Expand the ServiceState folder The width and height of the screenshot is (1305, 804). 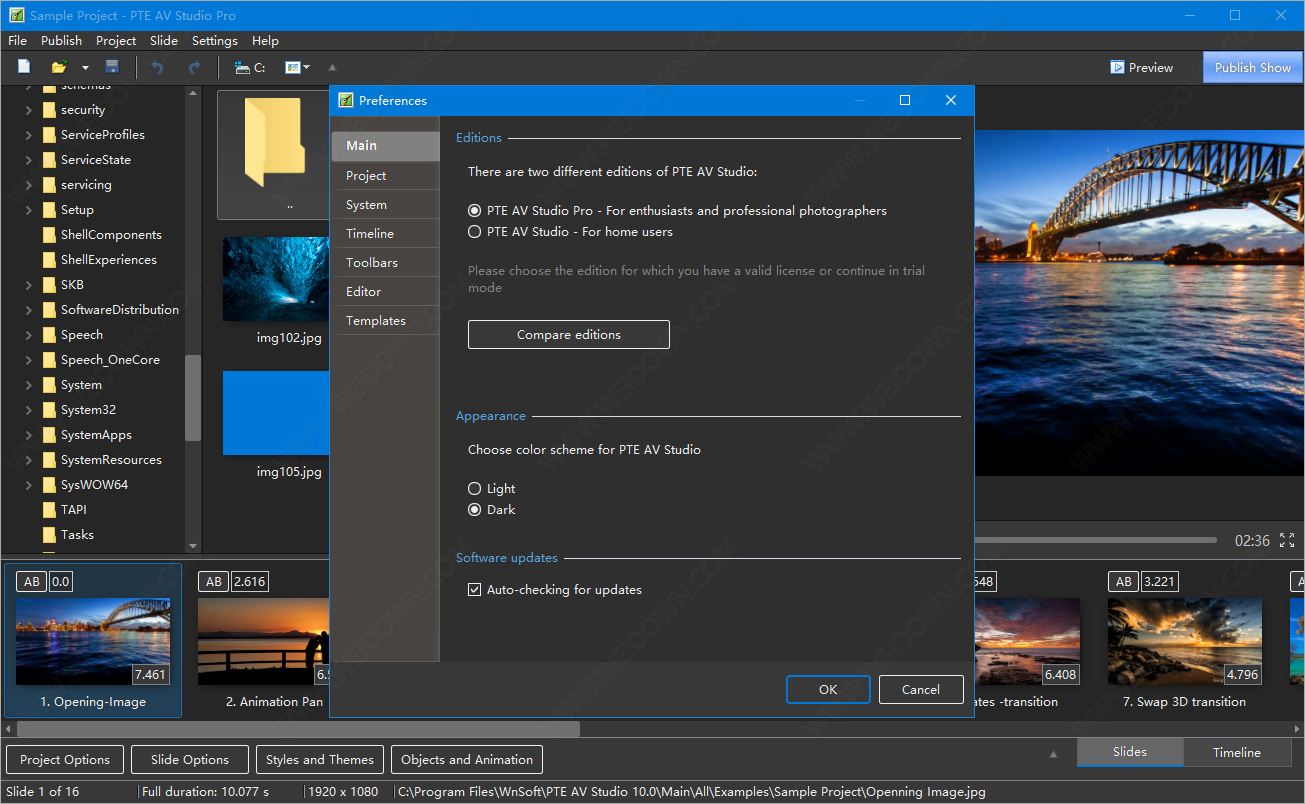coord(29,160)
